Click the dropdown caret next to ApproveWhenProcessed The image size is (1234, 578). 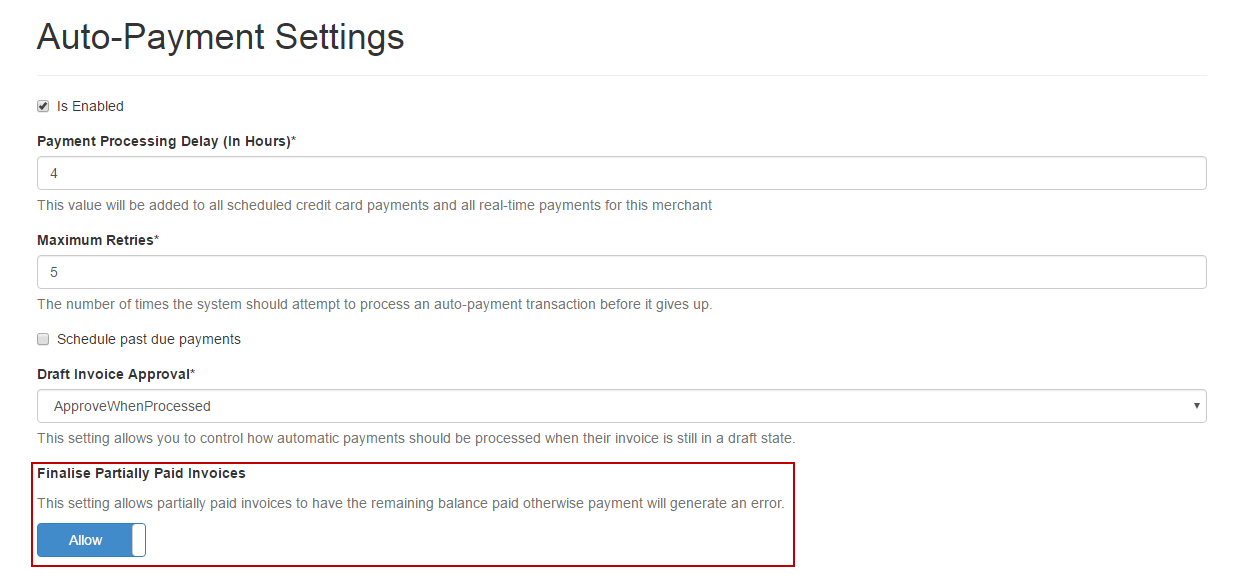click(1196, 406)
